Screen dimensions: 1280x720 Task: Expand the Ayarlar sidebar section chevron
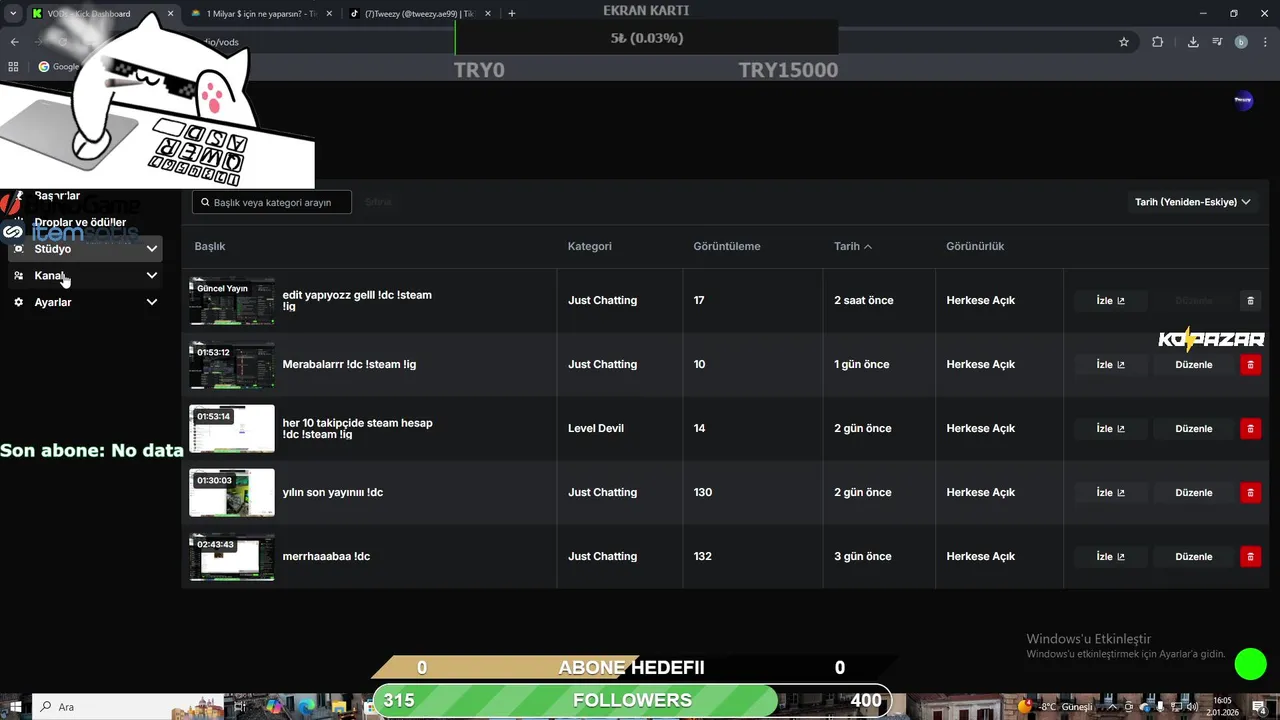[152, 302]
